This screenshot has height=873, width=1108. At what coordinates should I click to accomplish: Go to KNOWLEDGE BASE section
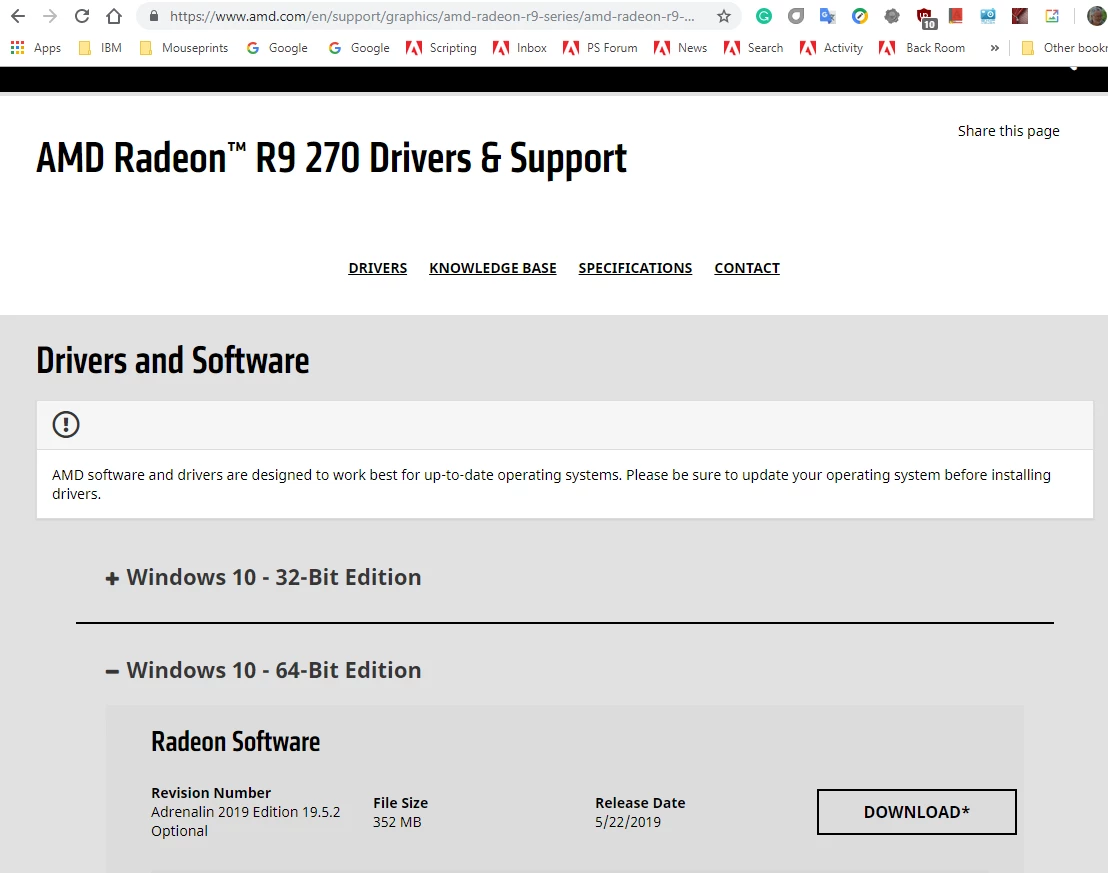[493, 268]
